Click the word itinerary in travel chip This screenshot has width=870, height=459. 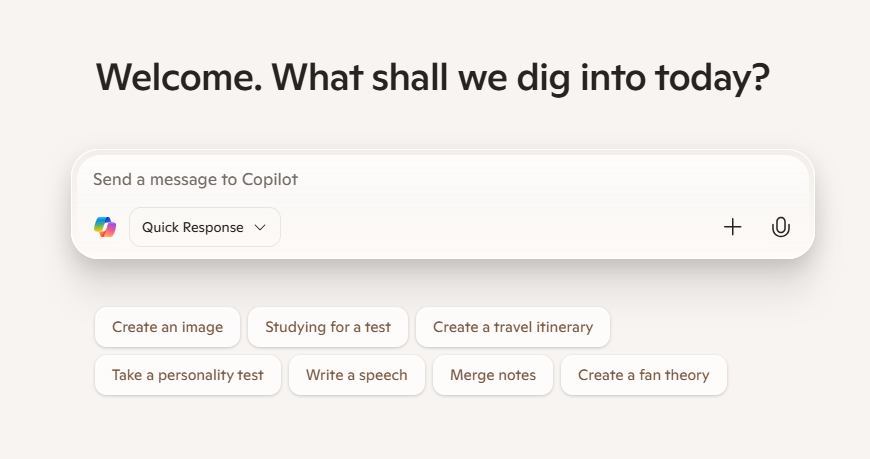click(x=565, y=327)
